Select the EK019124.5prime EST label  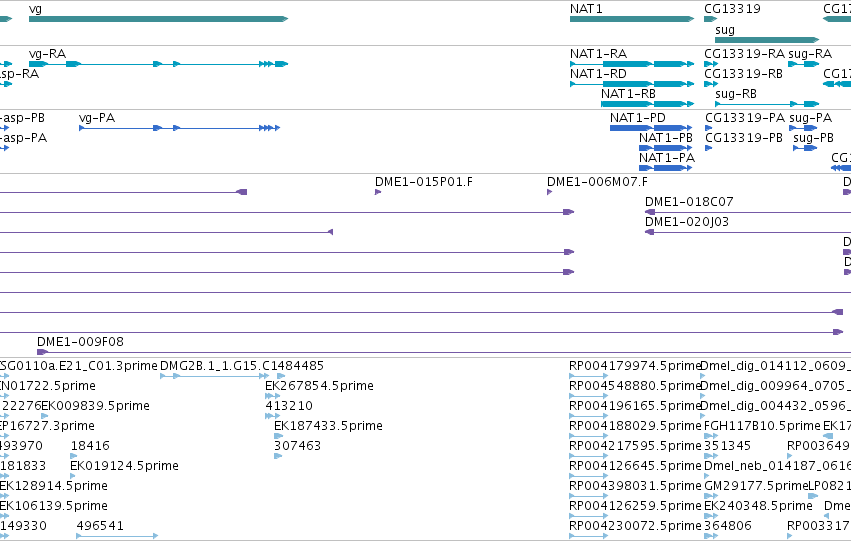[124, 466]
